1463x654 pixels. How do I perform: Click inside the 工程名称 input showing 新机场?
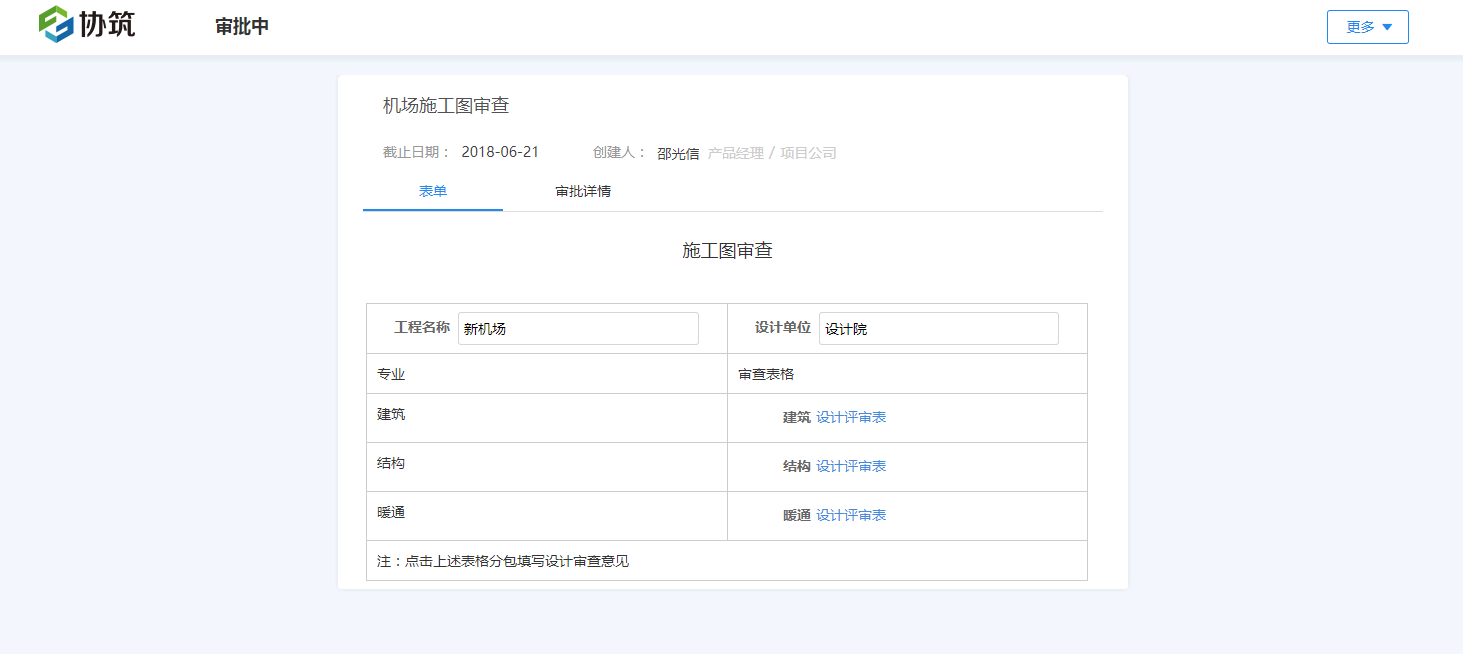[578, 328]
